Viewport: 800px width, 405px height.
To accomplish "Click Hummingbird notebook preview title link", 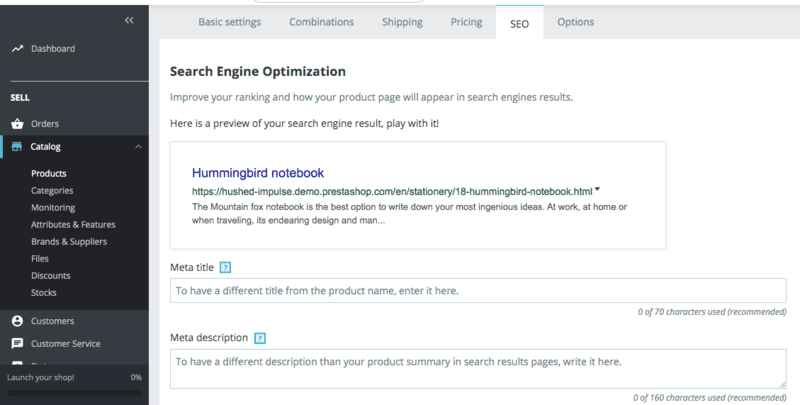I will 258,173.
